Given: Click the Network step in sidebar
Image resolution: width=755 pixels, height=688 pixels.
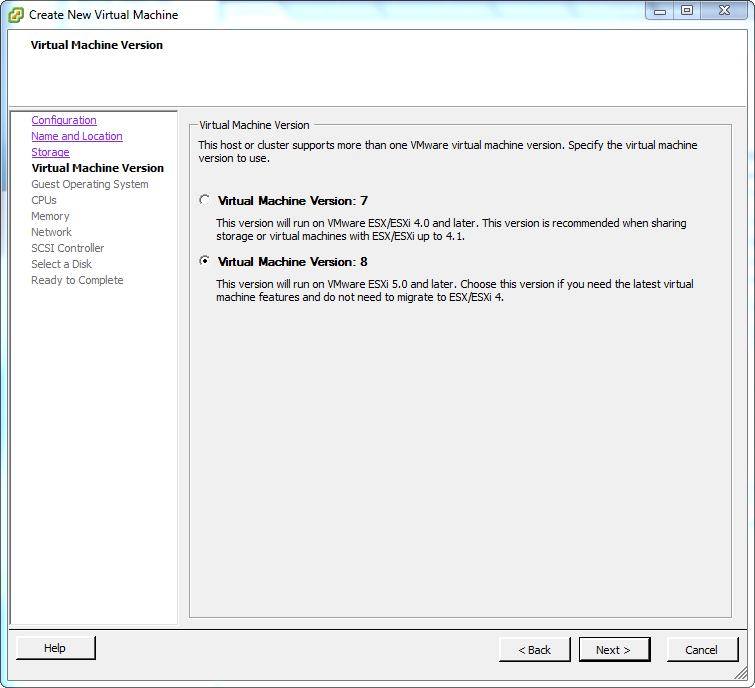Looking at the screenshot, I should coord(52,232).
